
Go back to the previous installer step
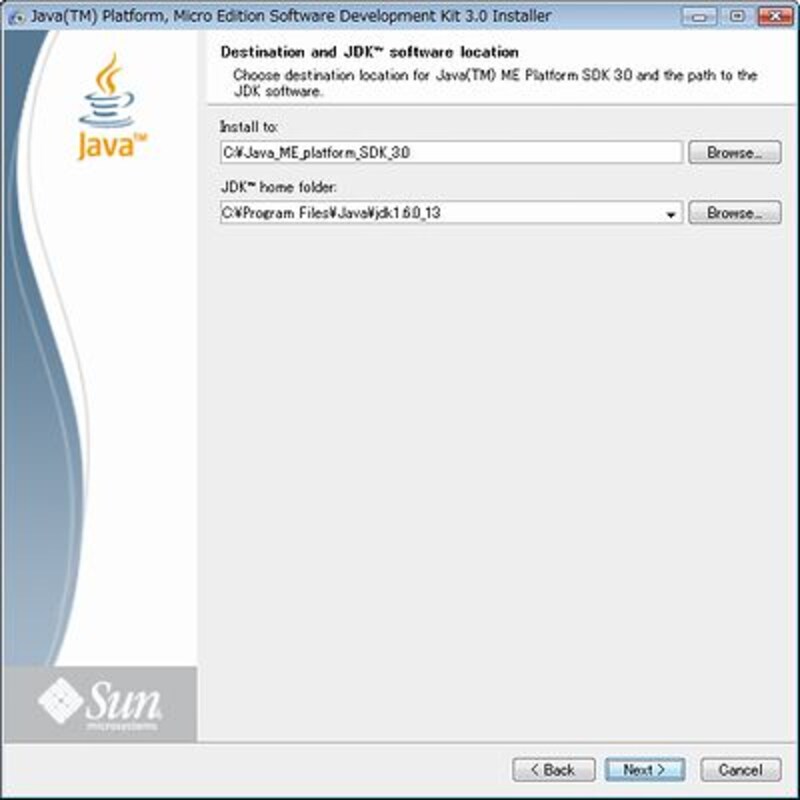click(x=554, y=769)
